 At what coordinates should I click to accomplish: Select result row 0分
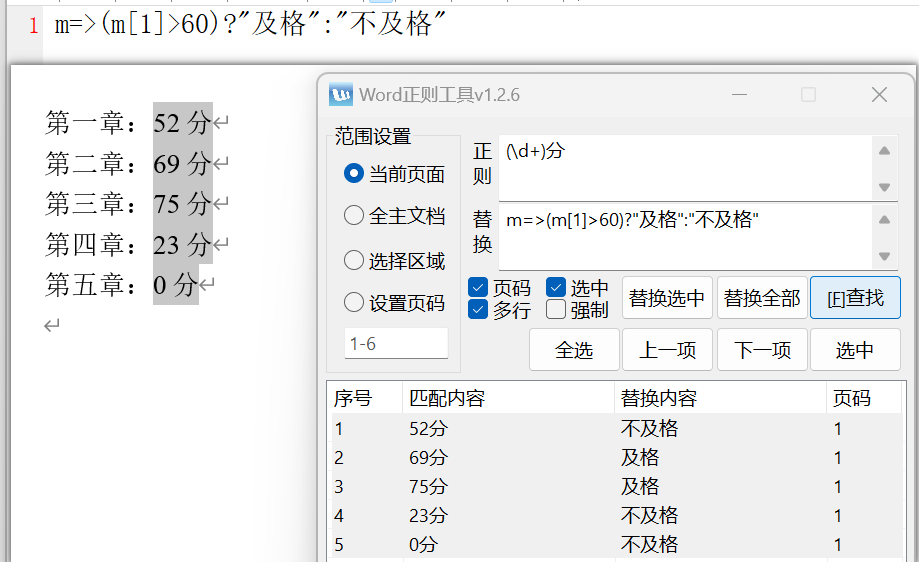617,545
